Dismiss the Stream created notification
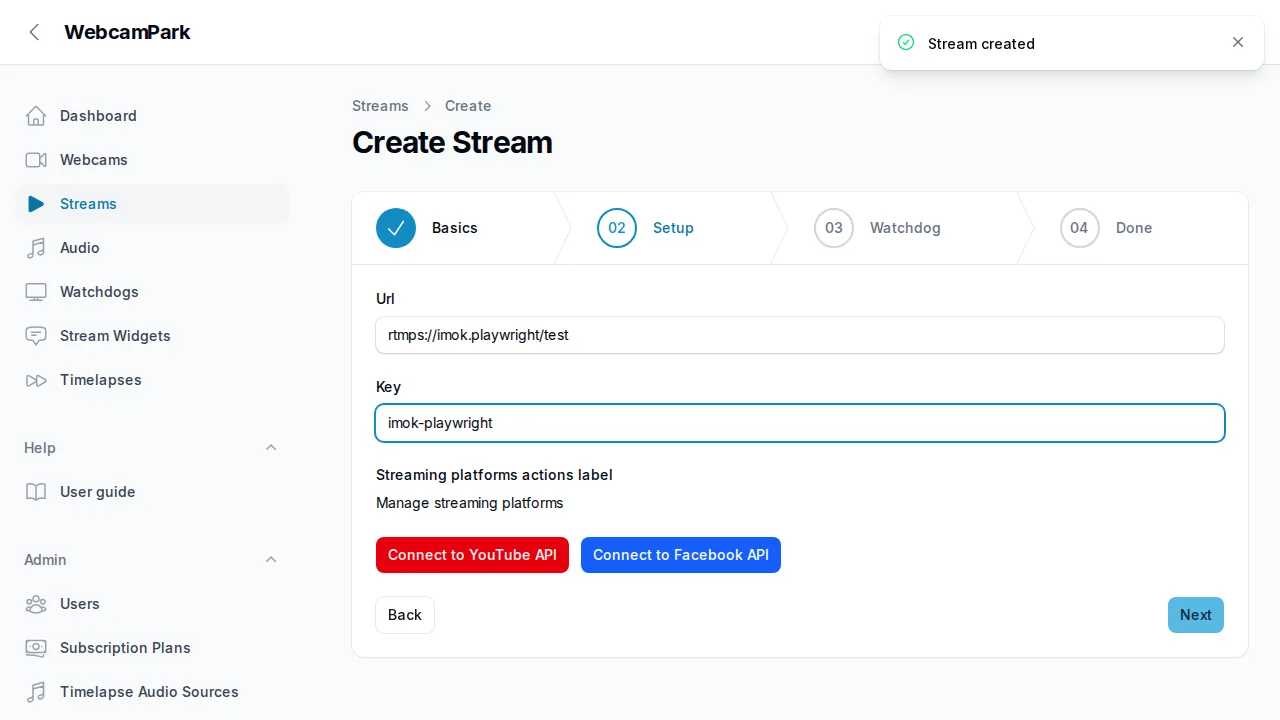 [1238, 42]
